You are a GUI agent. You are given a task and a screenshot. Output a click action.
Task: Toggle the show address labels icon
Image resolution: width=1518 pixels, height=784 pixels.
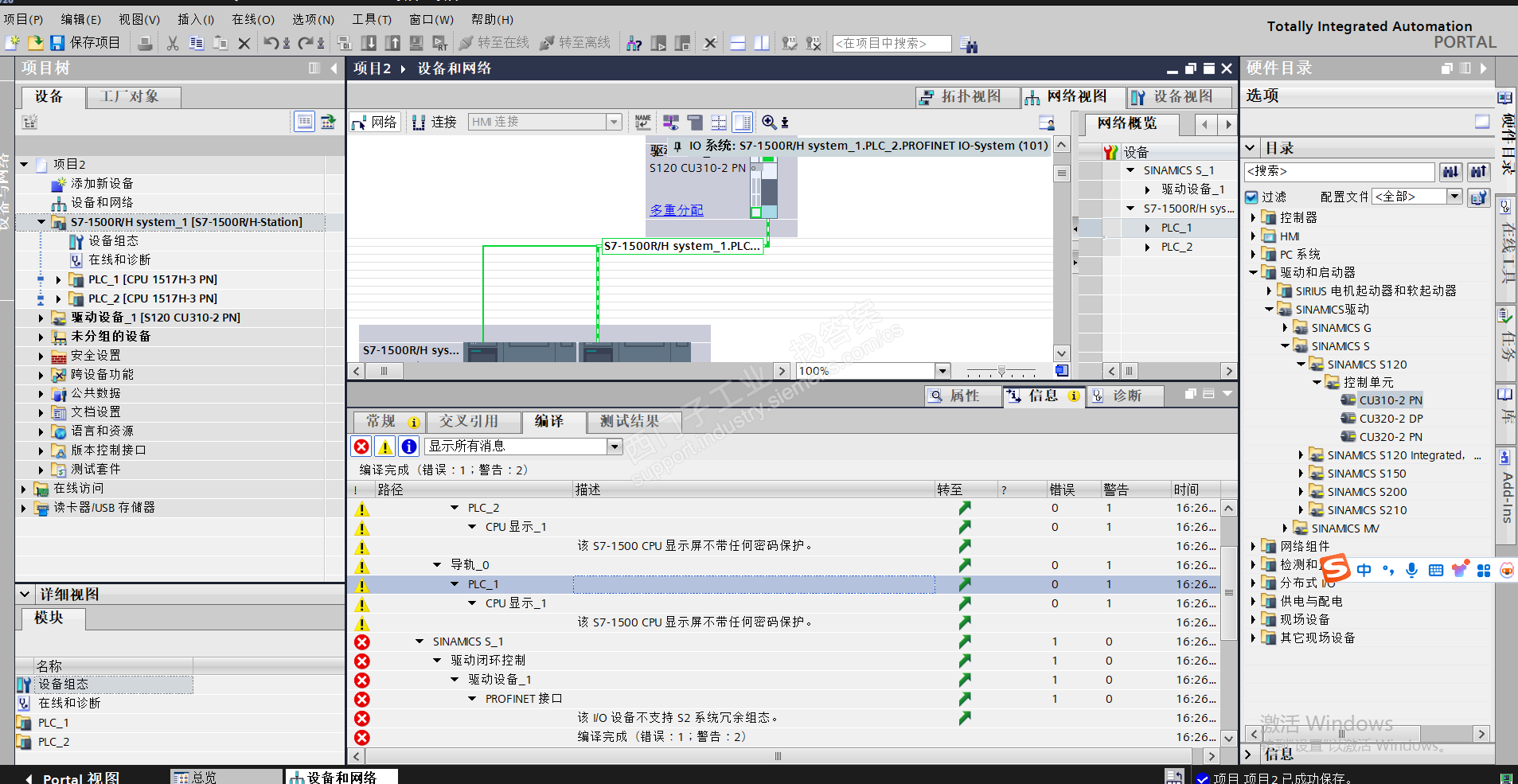(x=671, y=122)
